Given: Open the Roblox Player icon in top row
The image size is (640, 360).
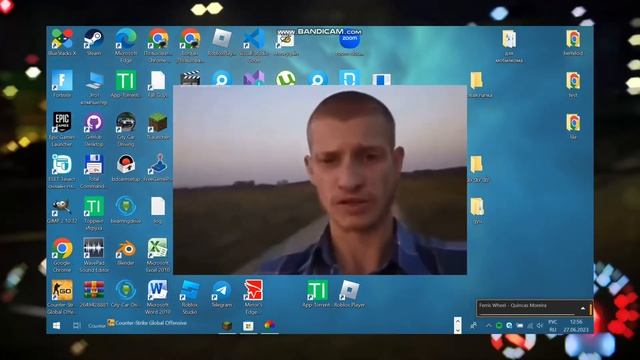Looking at the screenshot, I should click(222, 42).
